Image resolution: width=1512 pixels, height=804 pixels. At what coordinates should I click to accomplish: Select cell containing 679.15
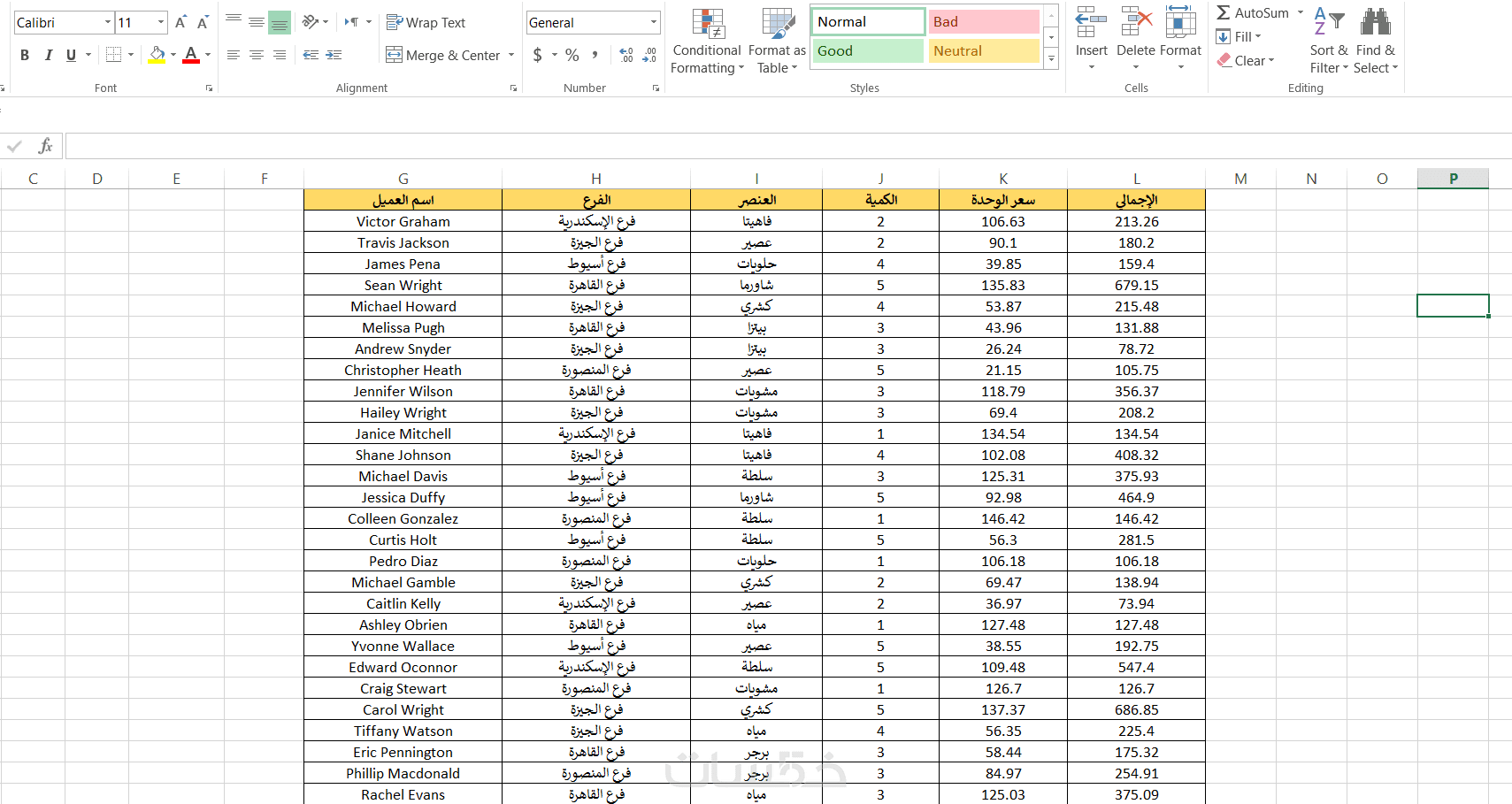(x=1136, y=285)
